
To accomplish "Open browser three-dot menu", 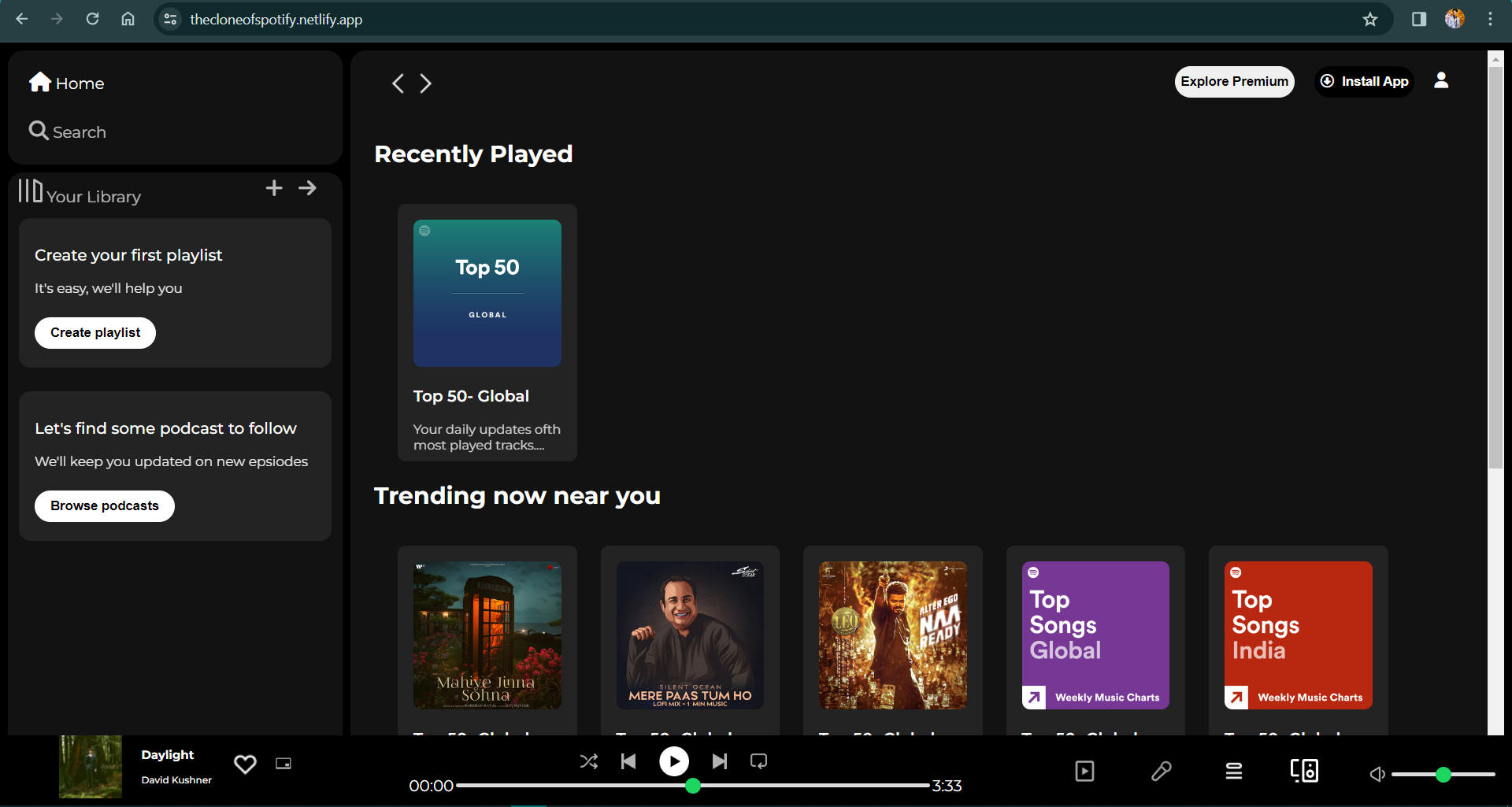I will (x=1490, y=19).
